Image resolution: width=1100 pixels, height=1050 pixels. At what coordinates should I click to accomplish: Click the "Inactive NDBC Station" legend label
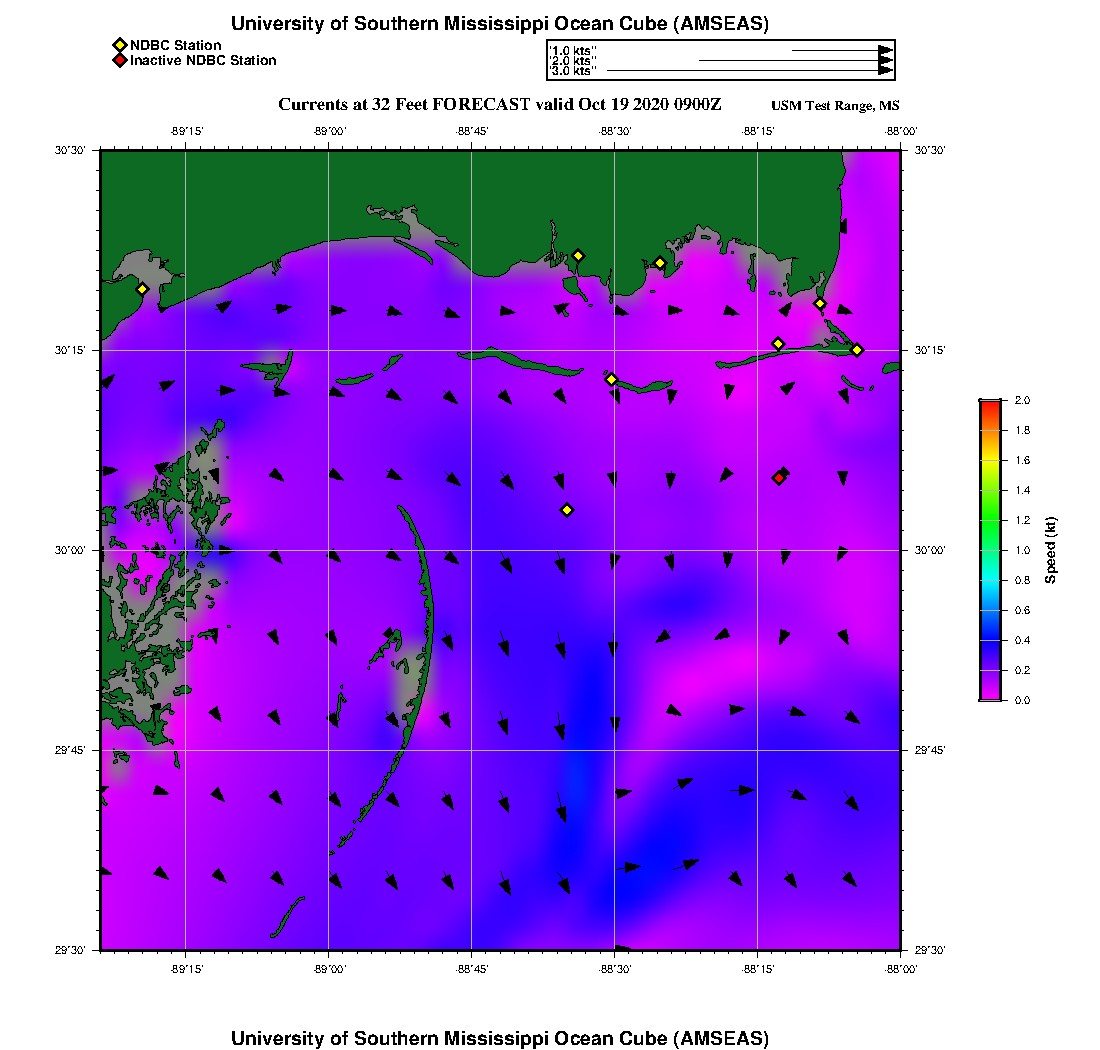[x=203, y=61]
